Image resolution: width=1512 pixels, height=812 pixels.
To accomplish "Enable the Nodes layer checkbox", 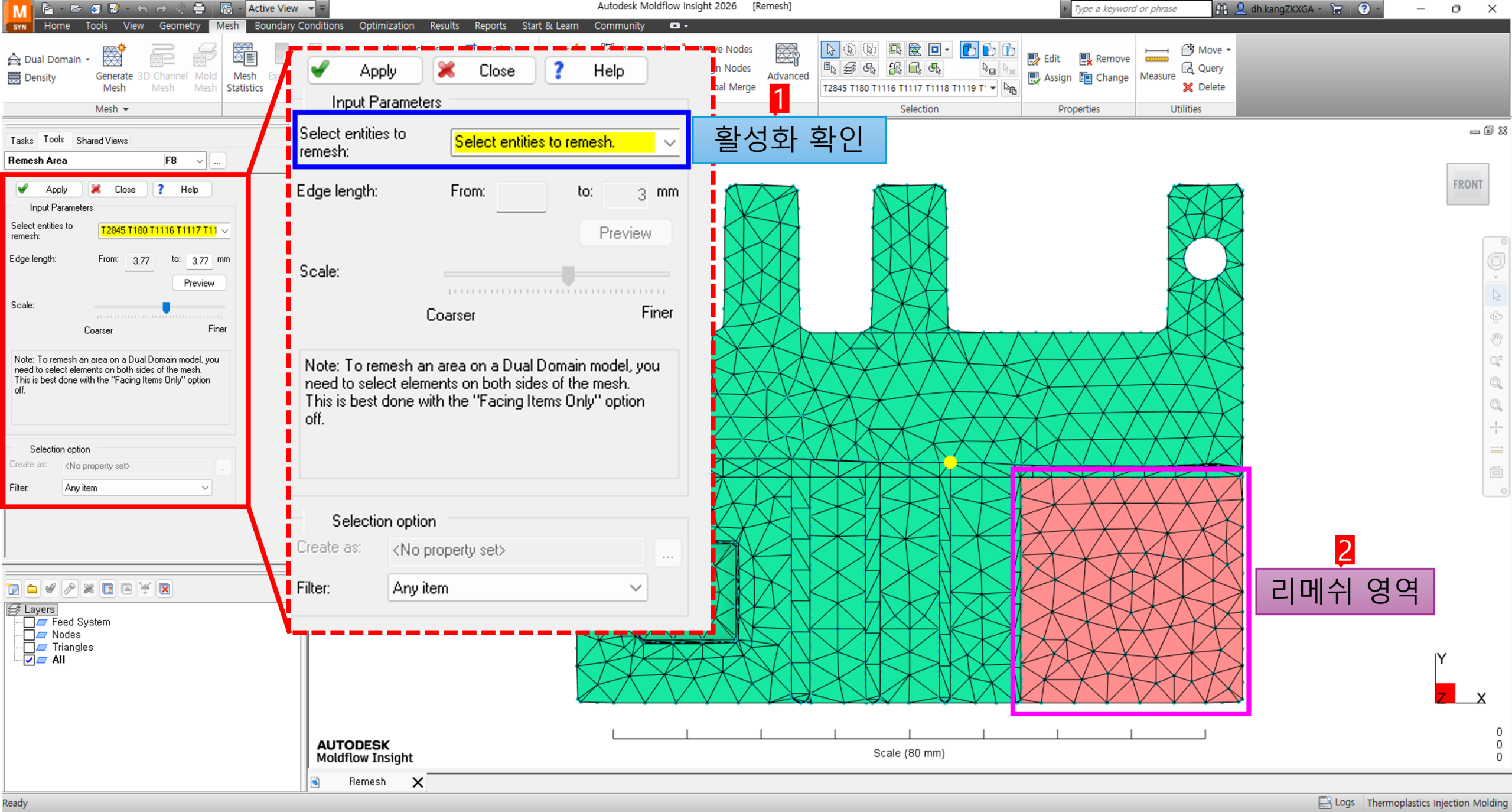I will point(29,635).
